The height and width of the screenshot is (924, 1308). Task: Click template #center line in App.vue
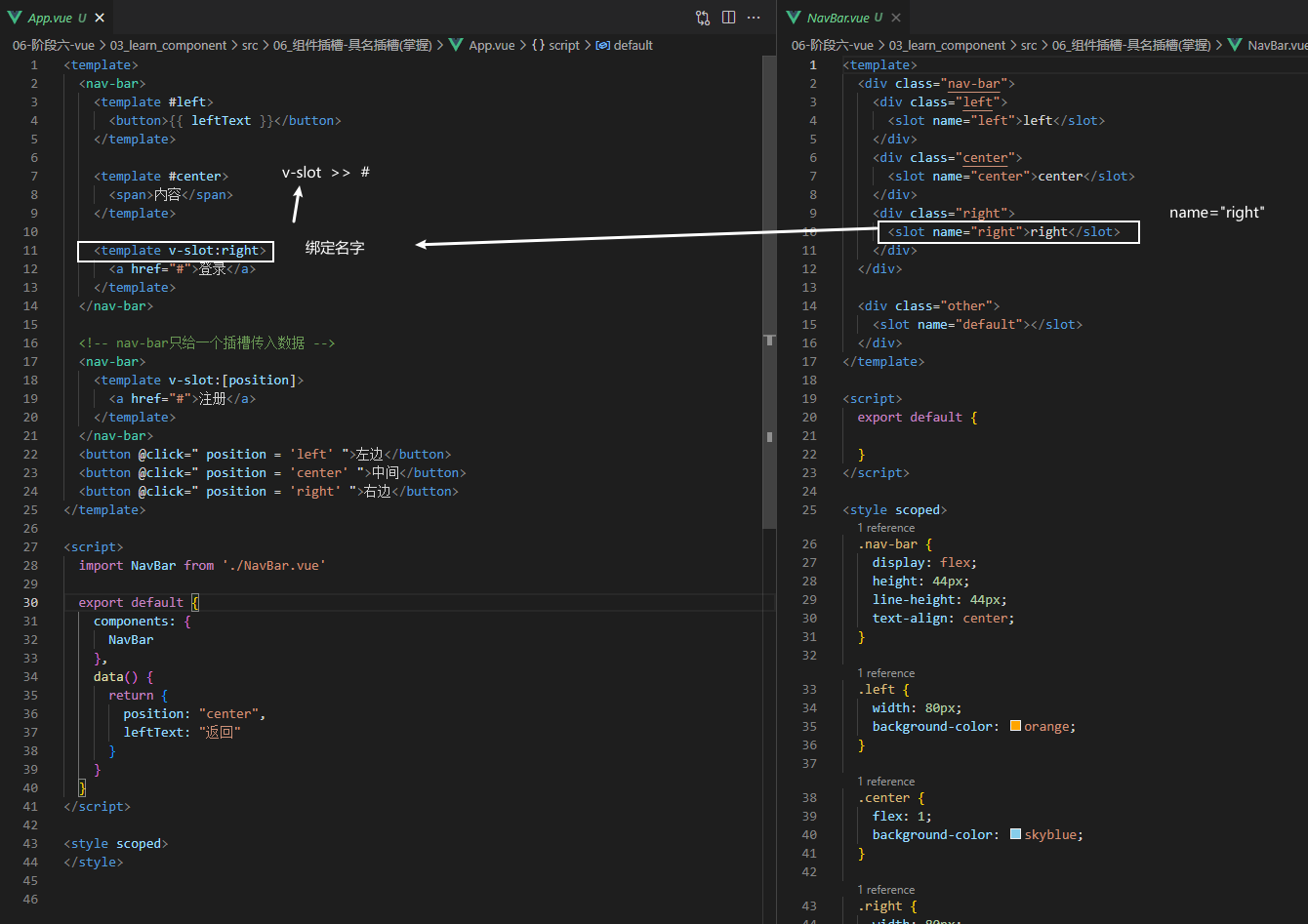coord(161,176)
